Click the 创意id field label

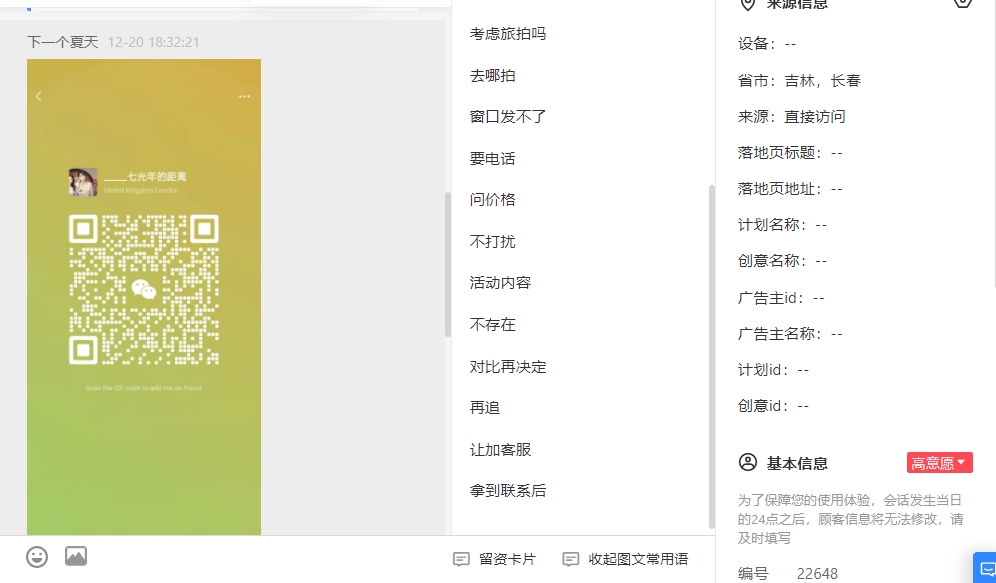(764, 406)
